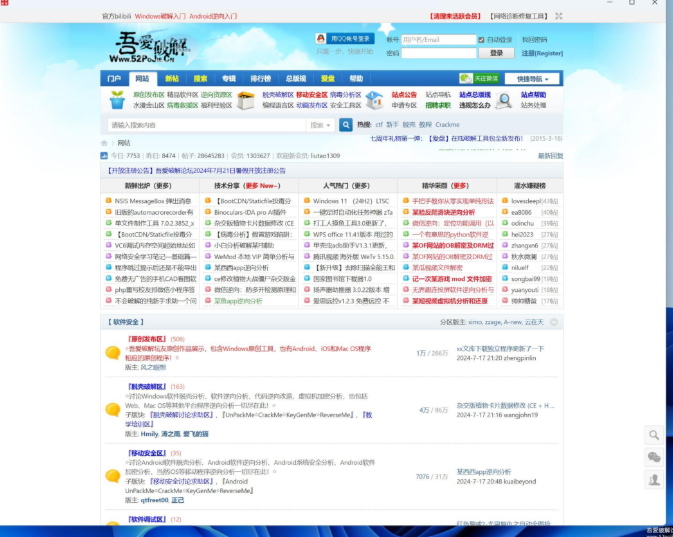673x537 pixels.
Task: Click the 登录 login button
Action: coord(497,53)
